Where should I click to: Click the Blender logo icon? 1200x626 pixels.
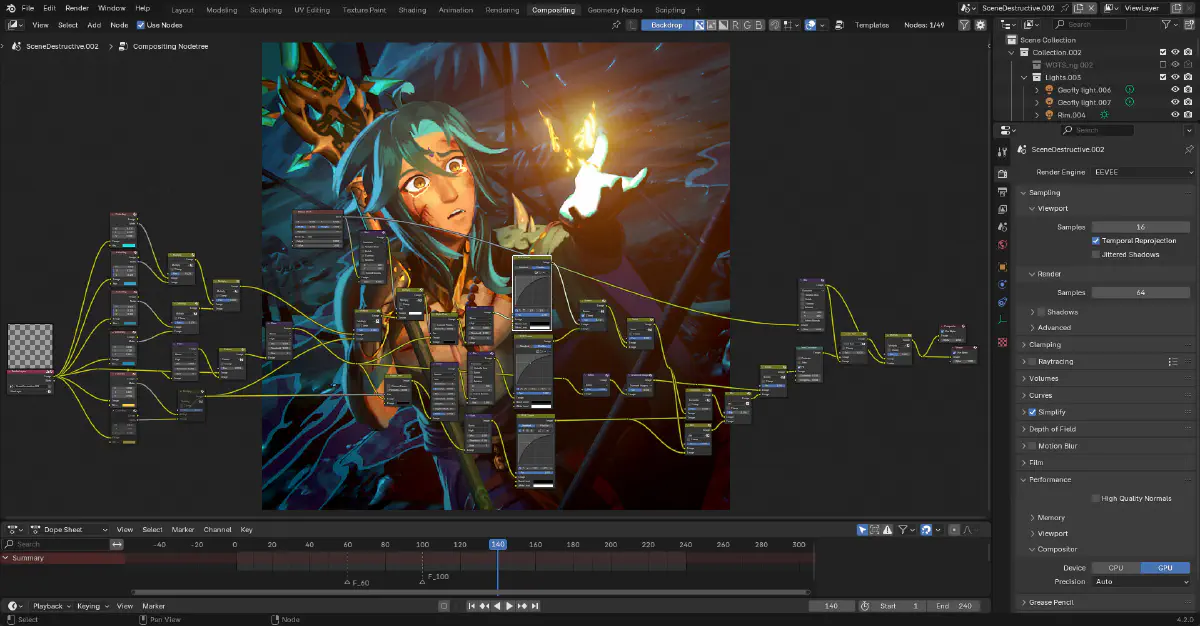[x=10, y=8]
